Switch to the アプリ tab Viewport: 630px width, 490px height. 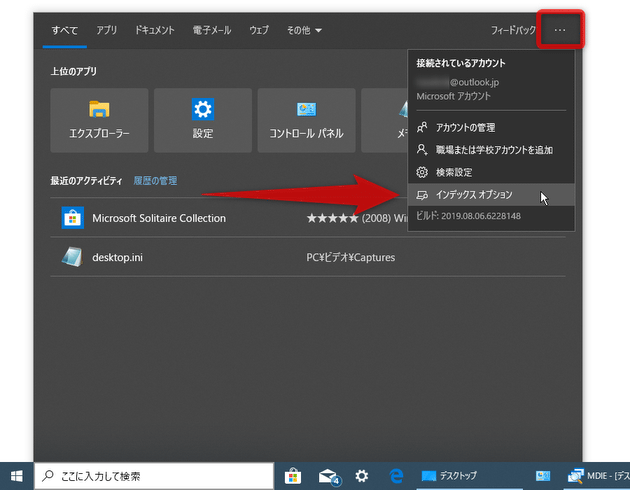106,30
